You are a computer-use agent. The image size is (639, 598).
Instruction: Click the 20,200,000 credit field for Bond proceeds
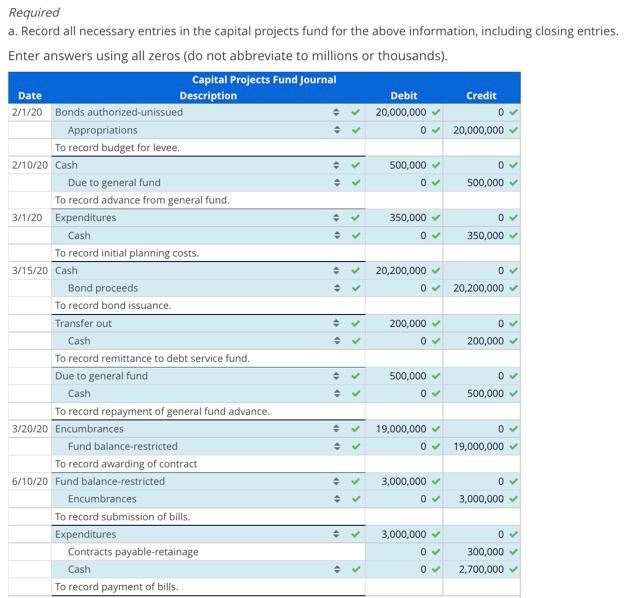481,288
